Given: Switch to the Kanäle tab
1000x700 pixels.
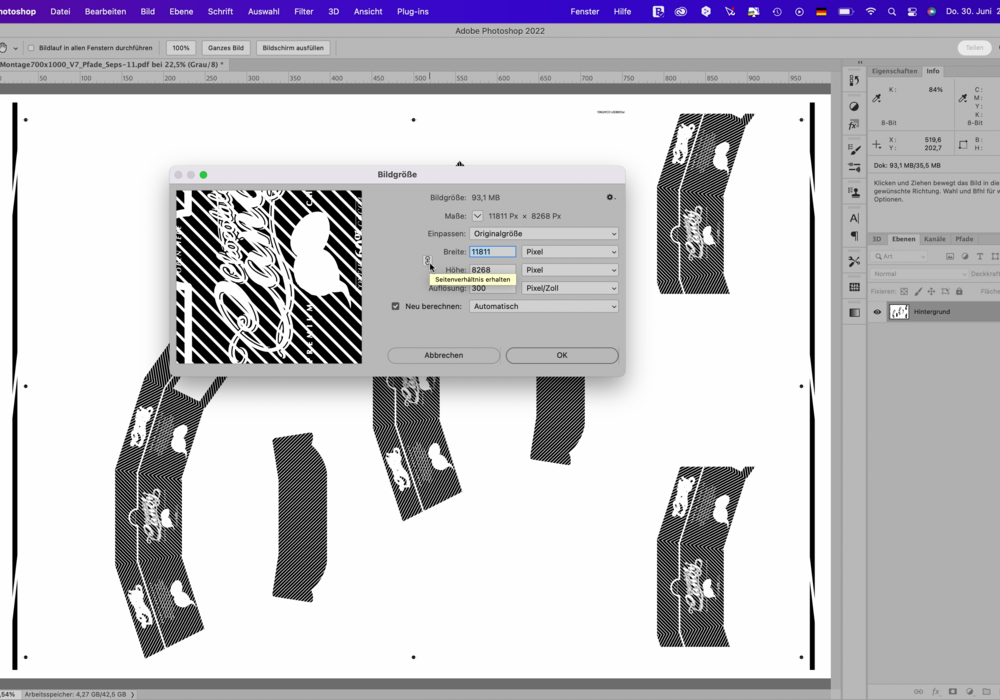Looking at the screenshot, I should click(934, 239).
